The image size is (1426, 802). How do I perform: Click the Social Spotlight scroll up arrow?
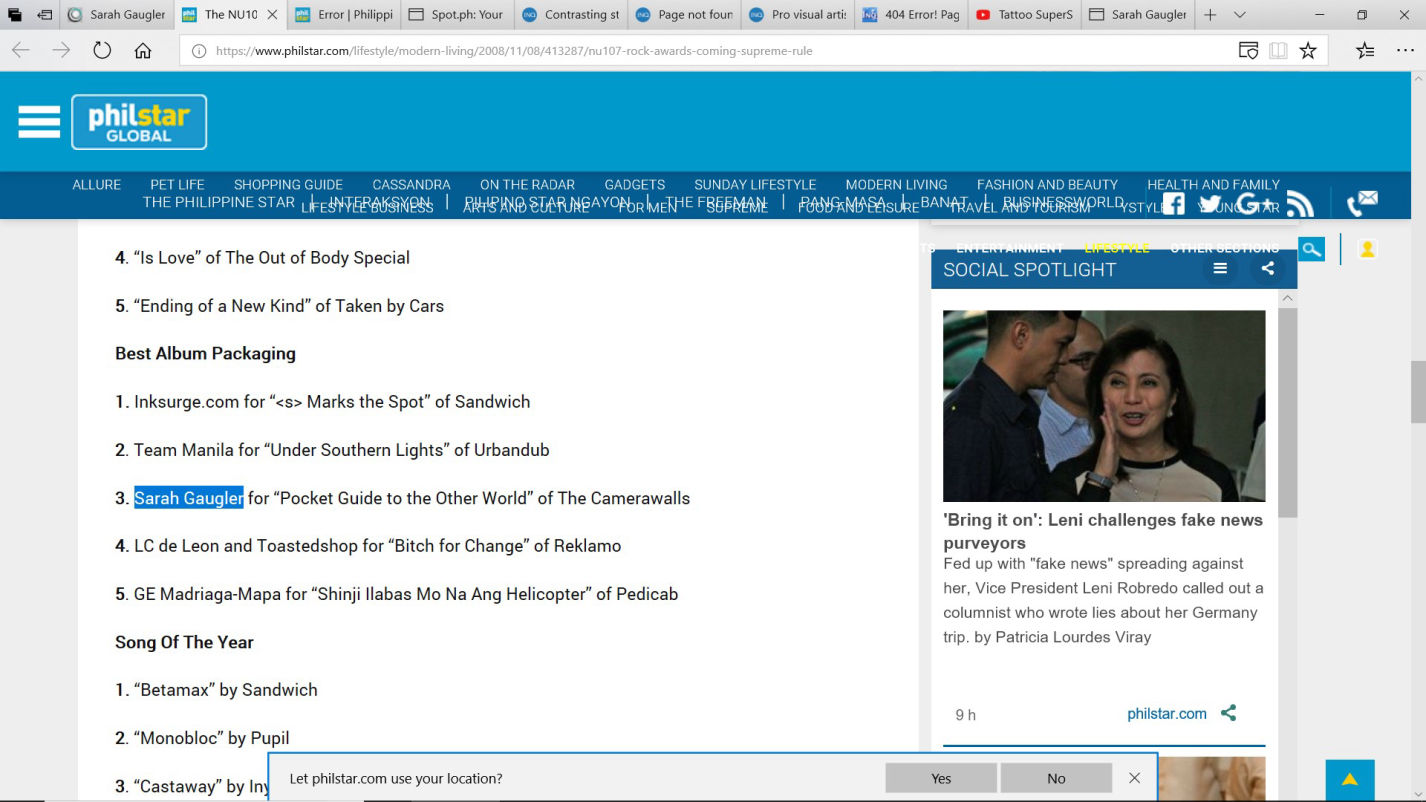point(1288,298)
